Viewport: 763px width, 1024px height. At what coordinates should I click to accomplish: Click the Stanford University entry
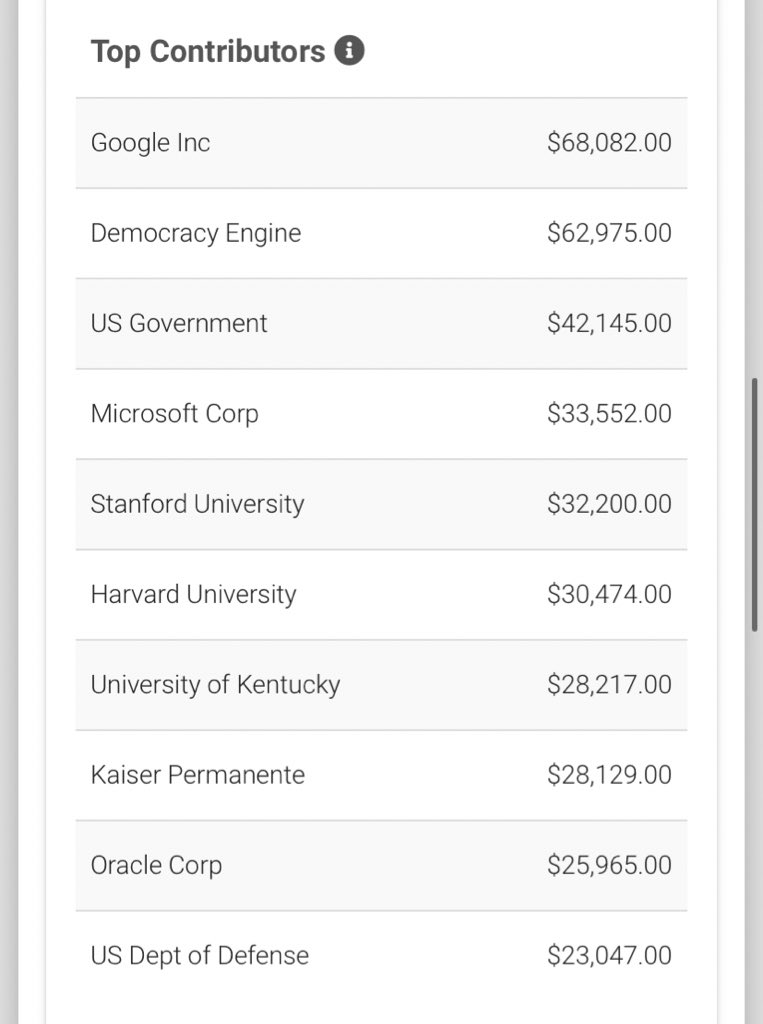(x=382, y=504)
